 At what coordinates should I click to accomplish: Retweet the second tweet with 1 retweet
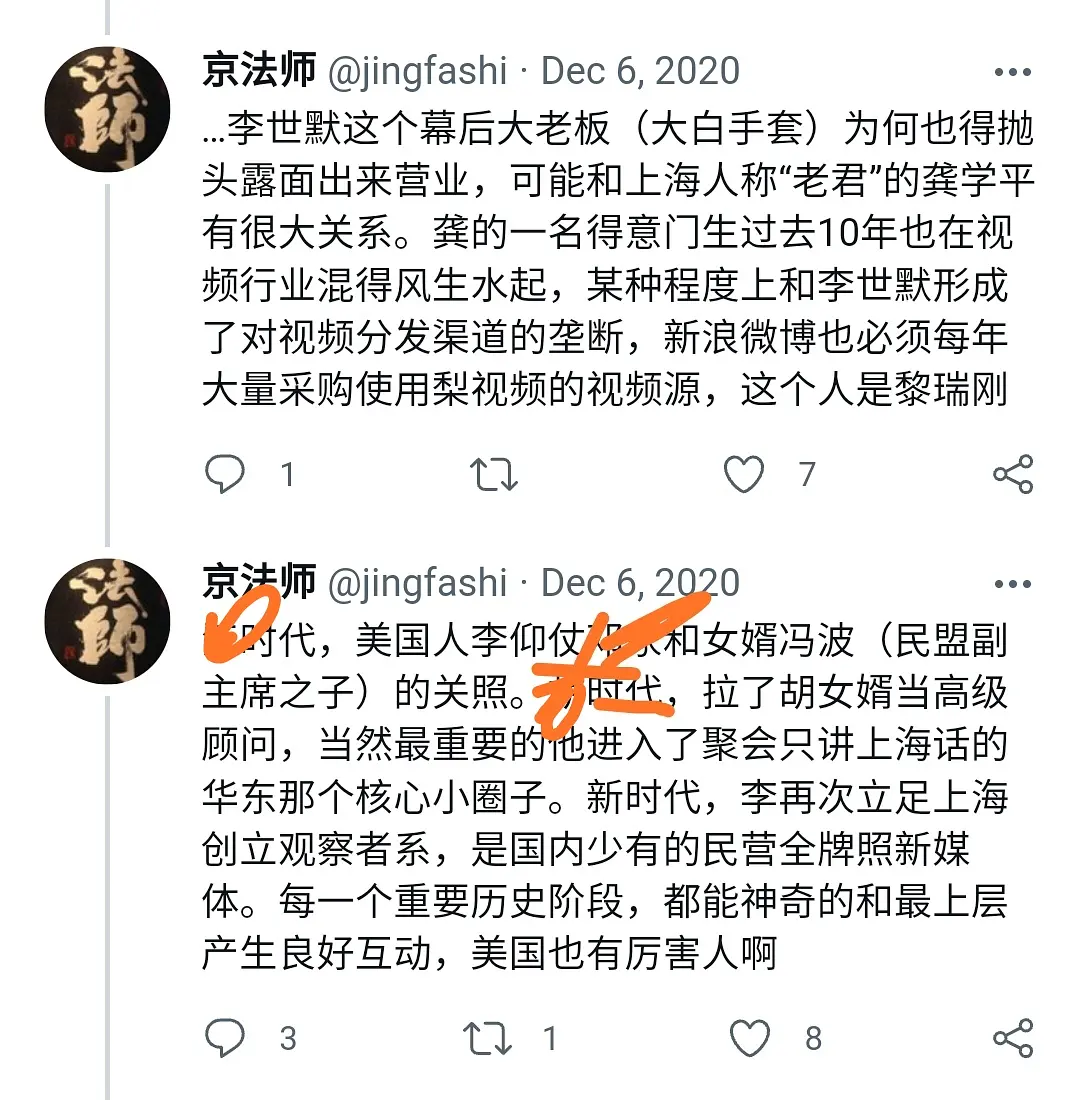tap(488, 1038)
